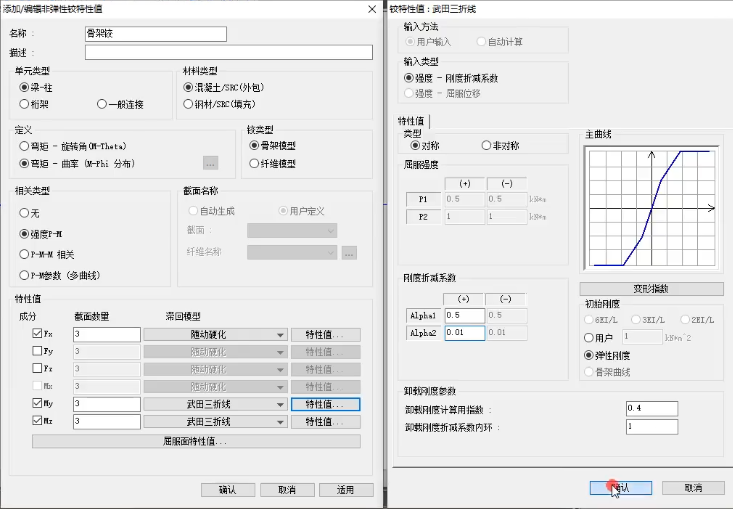Screen dimensions: 733x509
Task: Click the Alpha1 (+) value field
Action: [464, 316]
